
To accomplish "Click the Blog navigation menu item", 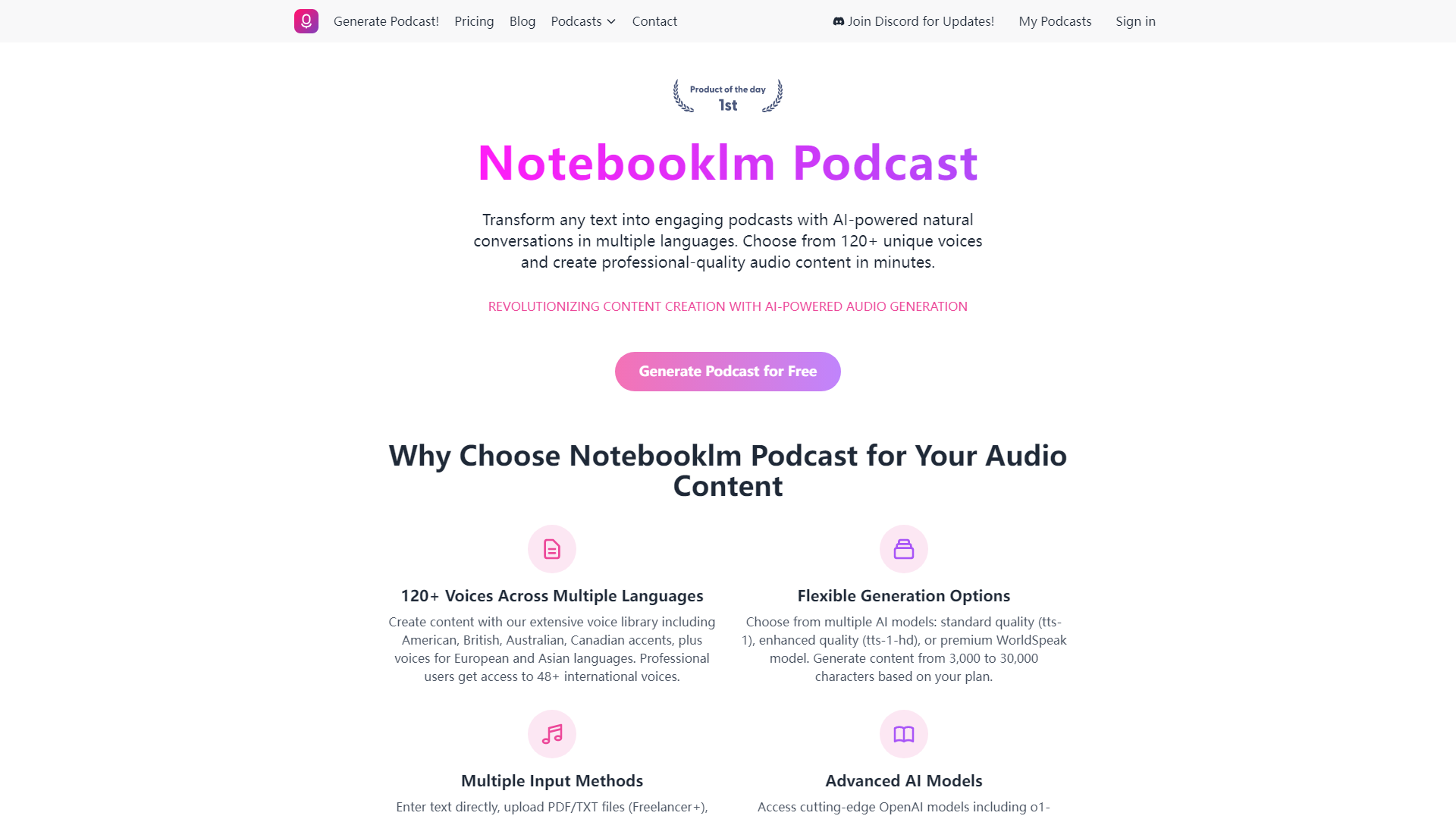I will click(x=522, y=21).
